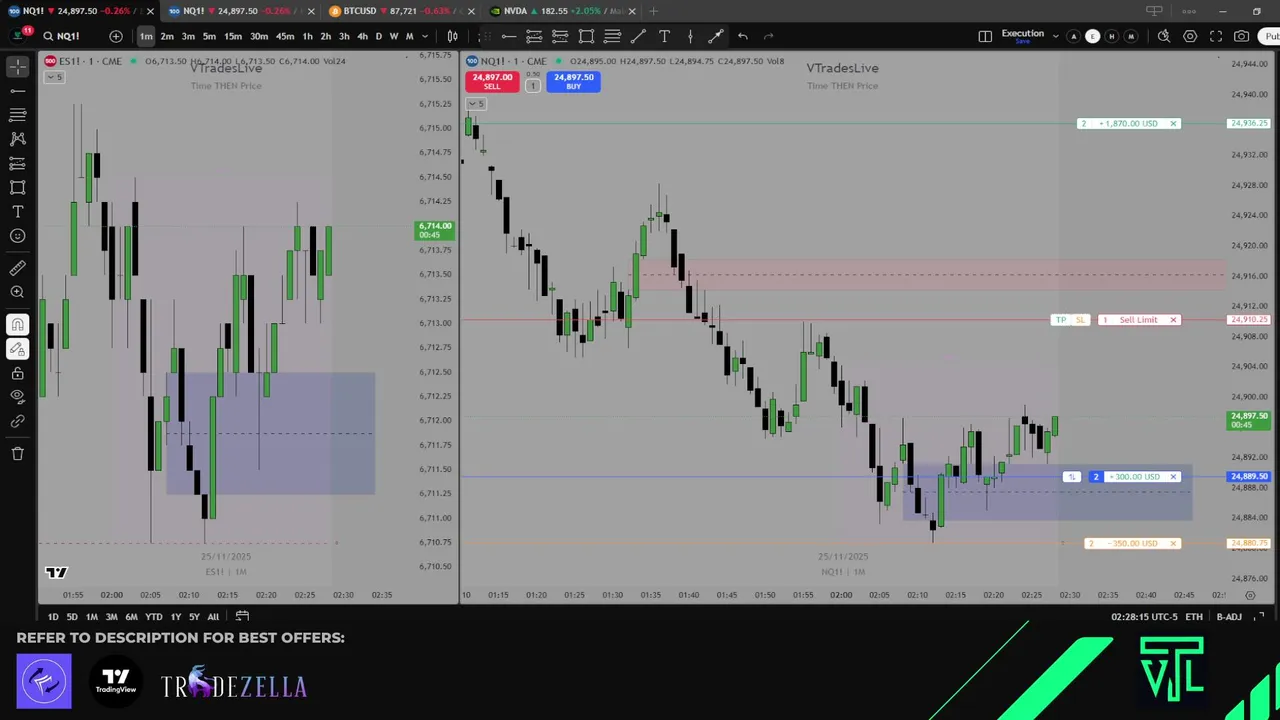Open the quick search icon in top toolbar
Viewport: 1280px width, 720px height.
pyautogui.click(x=1164, y=36)
